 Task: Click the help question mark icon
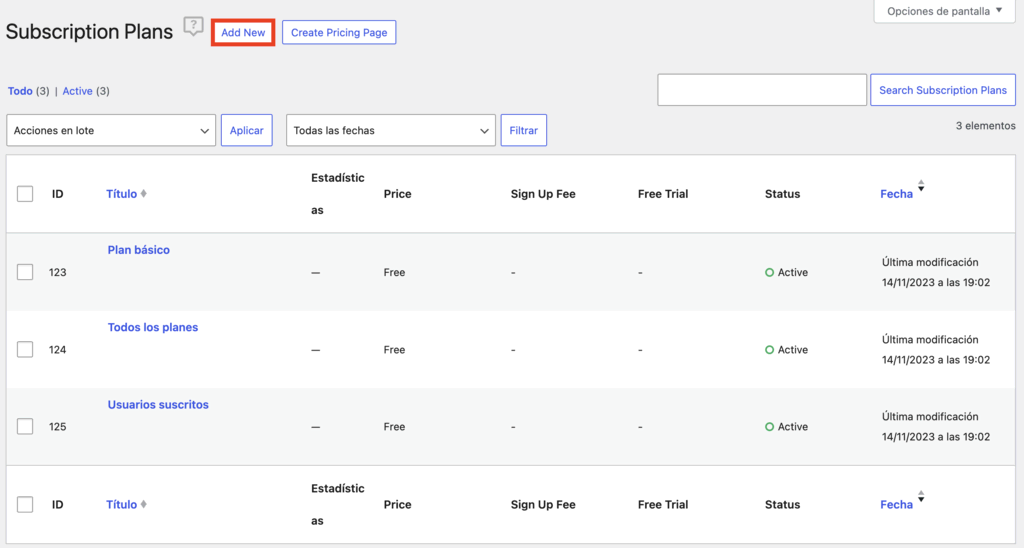tap(193, 27)
